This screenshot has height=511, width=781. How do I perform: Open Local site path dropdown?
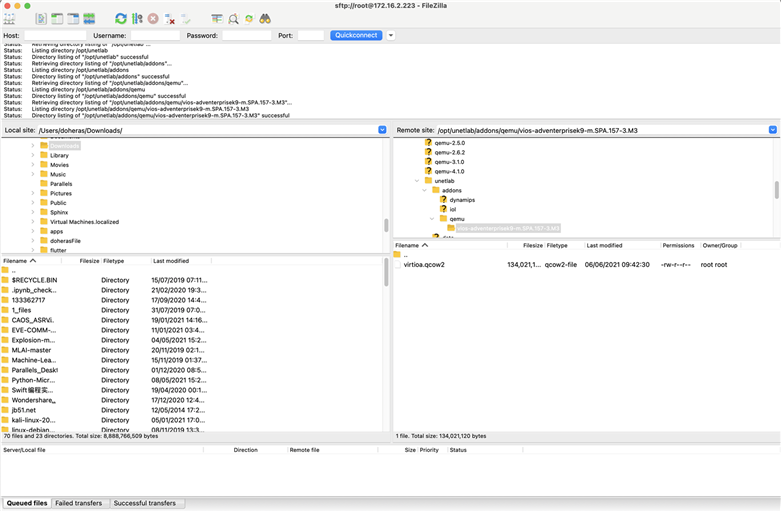coord(382,130)
